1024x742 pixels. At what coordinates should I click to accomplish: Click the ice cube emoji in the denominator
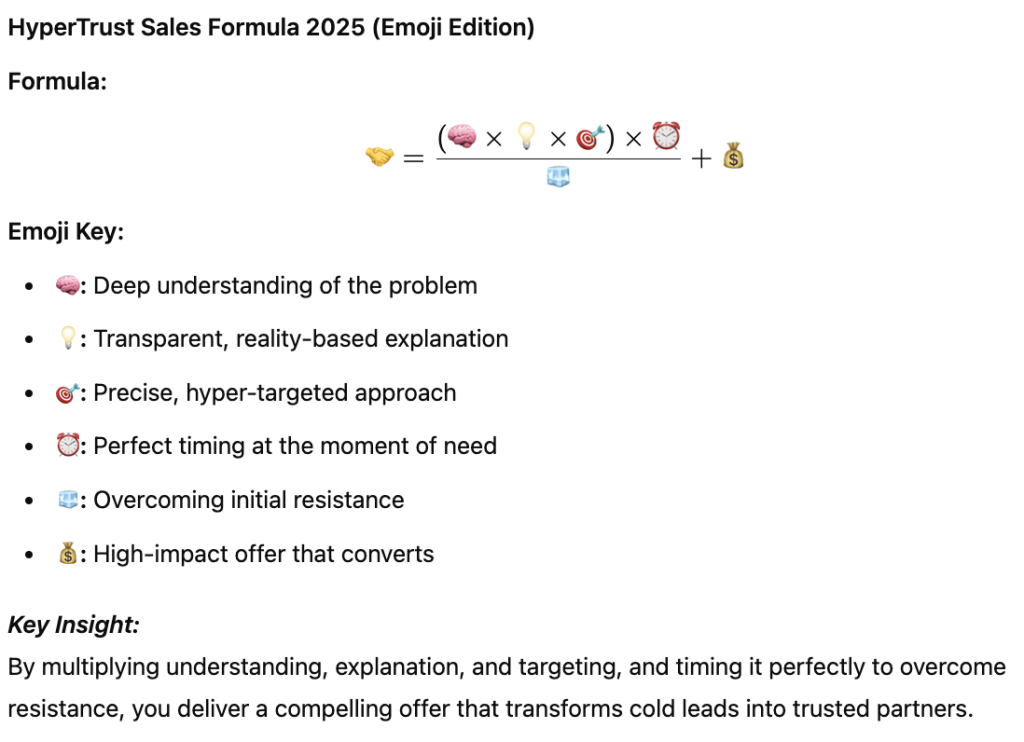558,176
